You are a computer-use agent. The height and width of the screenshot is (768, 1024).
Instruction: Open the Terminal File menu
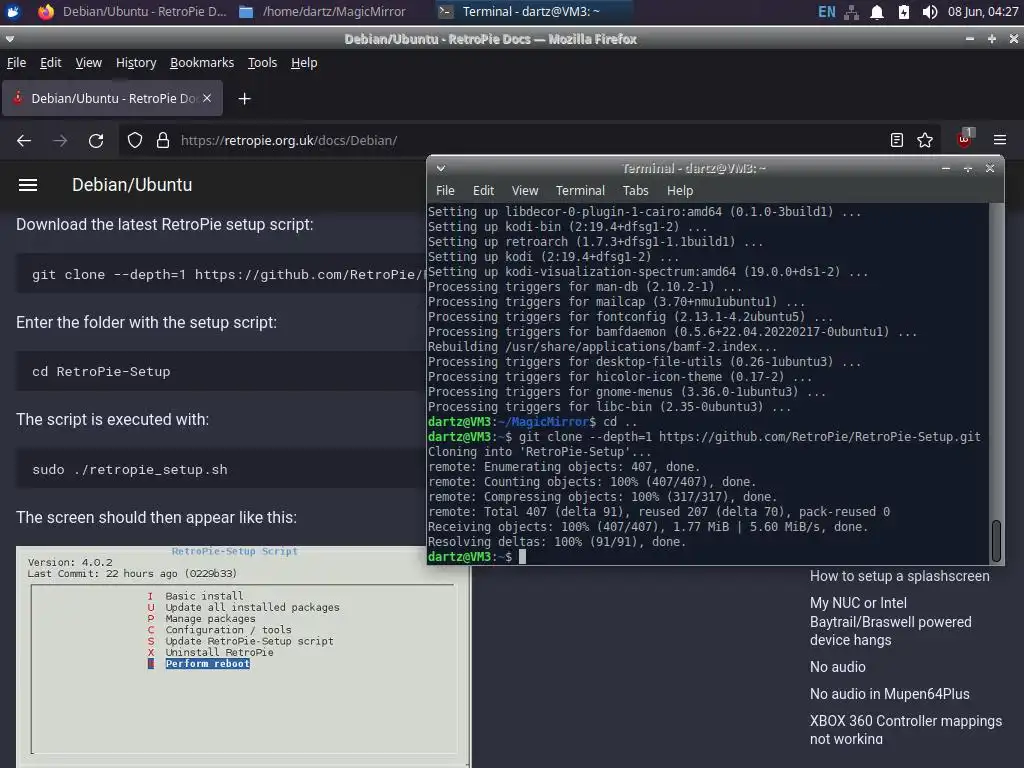click(445, 191)
